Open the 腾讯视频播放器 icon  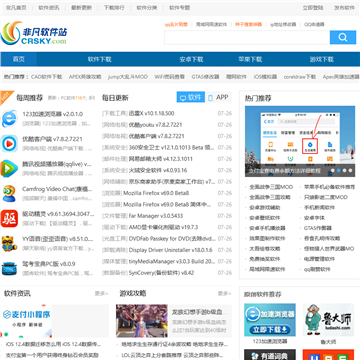point(9,169)
